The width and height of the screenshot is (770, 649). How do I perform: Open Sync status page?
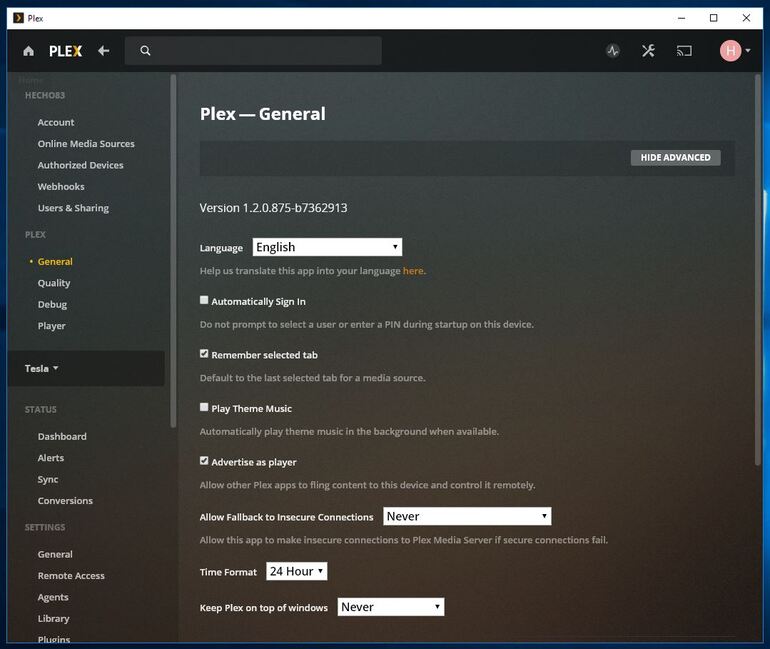[48, 479]
